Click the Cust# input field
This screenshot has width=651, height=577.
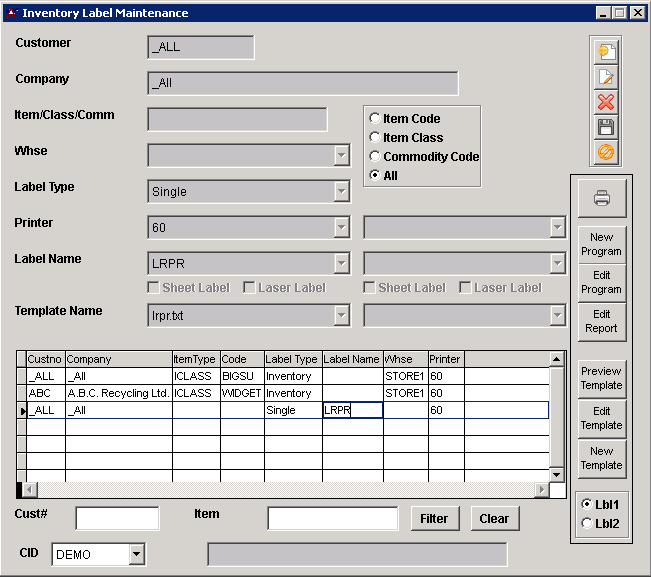pyautogui.click(x=117, y=518)
